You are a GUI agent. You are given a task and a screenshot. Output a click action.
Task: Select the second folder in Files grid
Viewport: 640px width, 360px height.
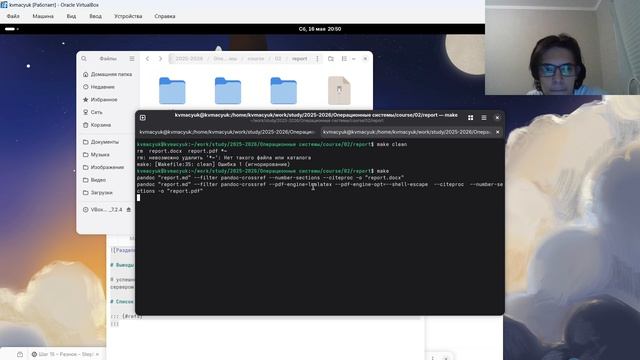228,91
